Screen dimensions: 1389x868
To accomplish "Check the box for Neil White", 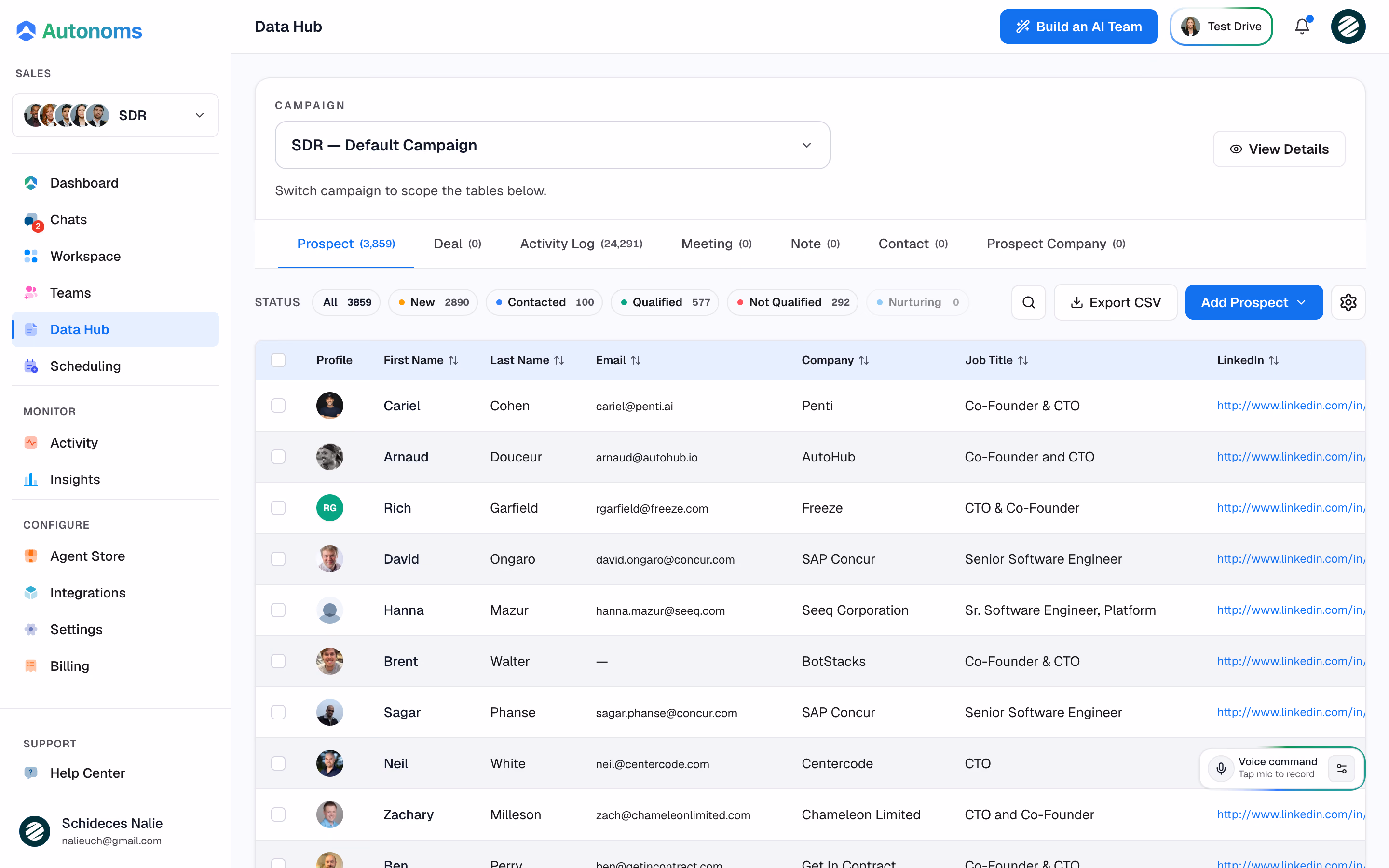I will pyautogui.click(x=278, y=763).
